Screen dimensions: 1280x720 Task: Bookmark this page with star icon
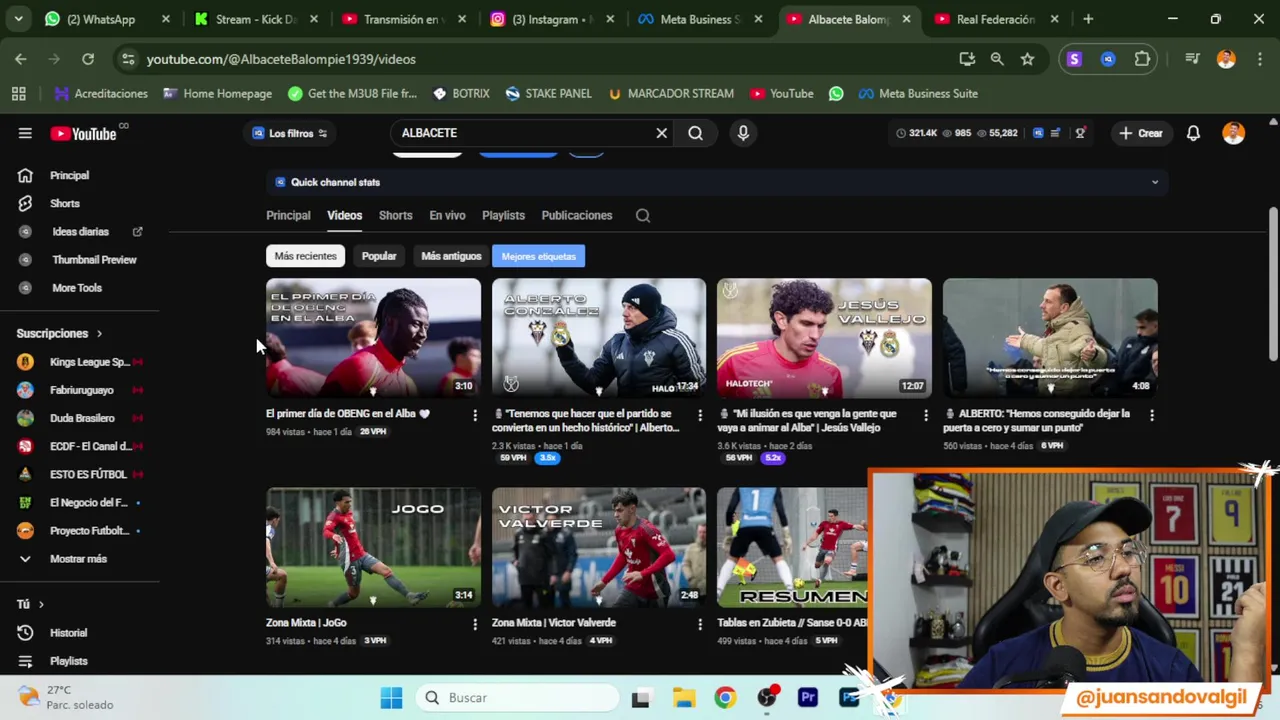tap(1027, 59)
